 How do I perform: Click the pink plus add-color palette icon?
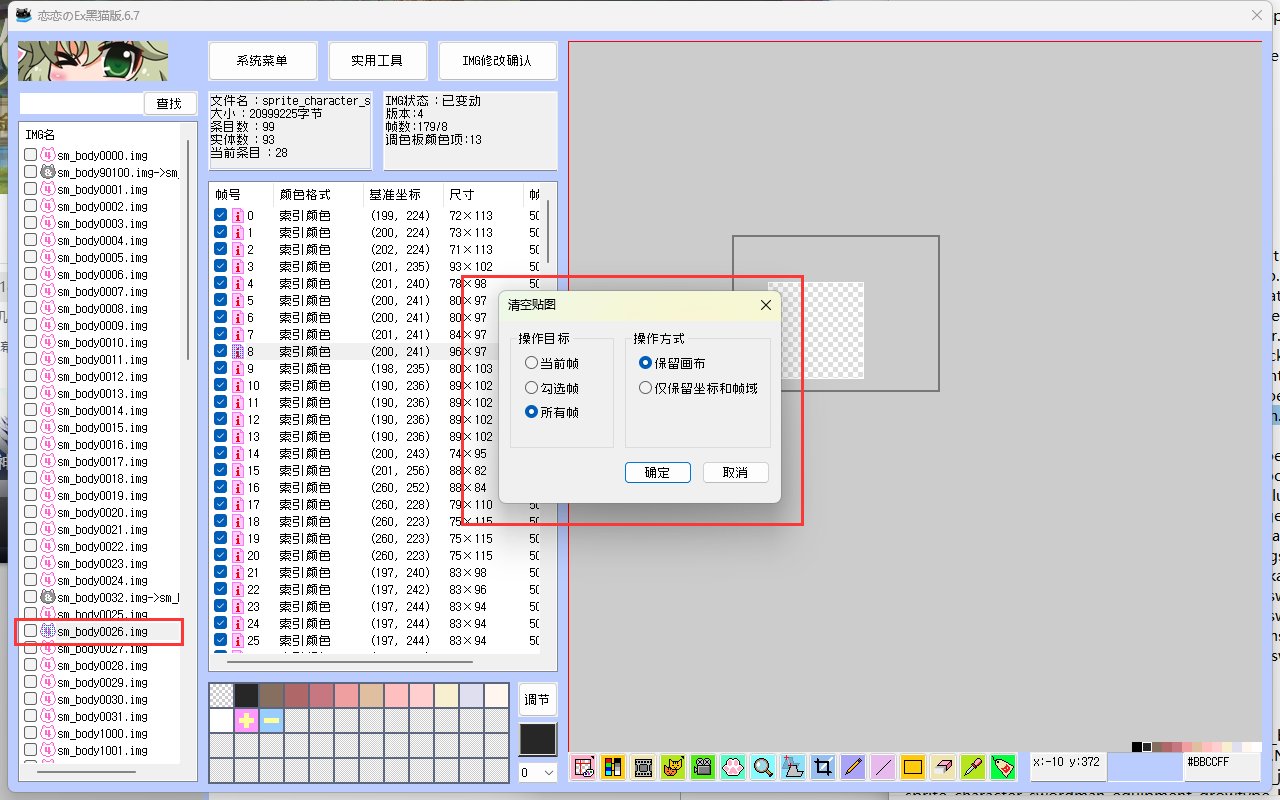246,720
